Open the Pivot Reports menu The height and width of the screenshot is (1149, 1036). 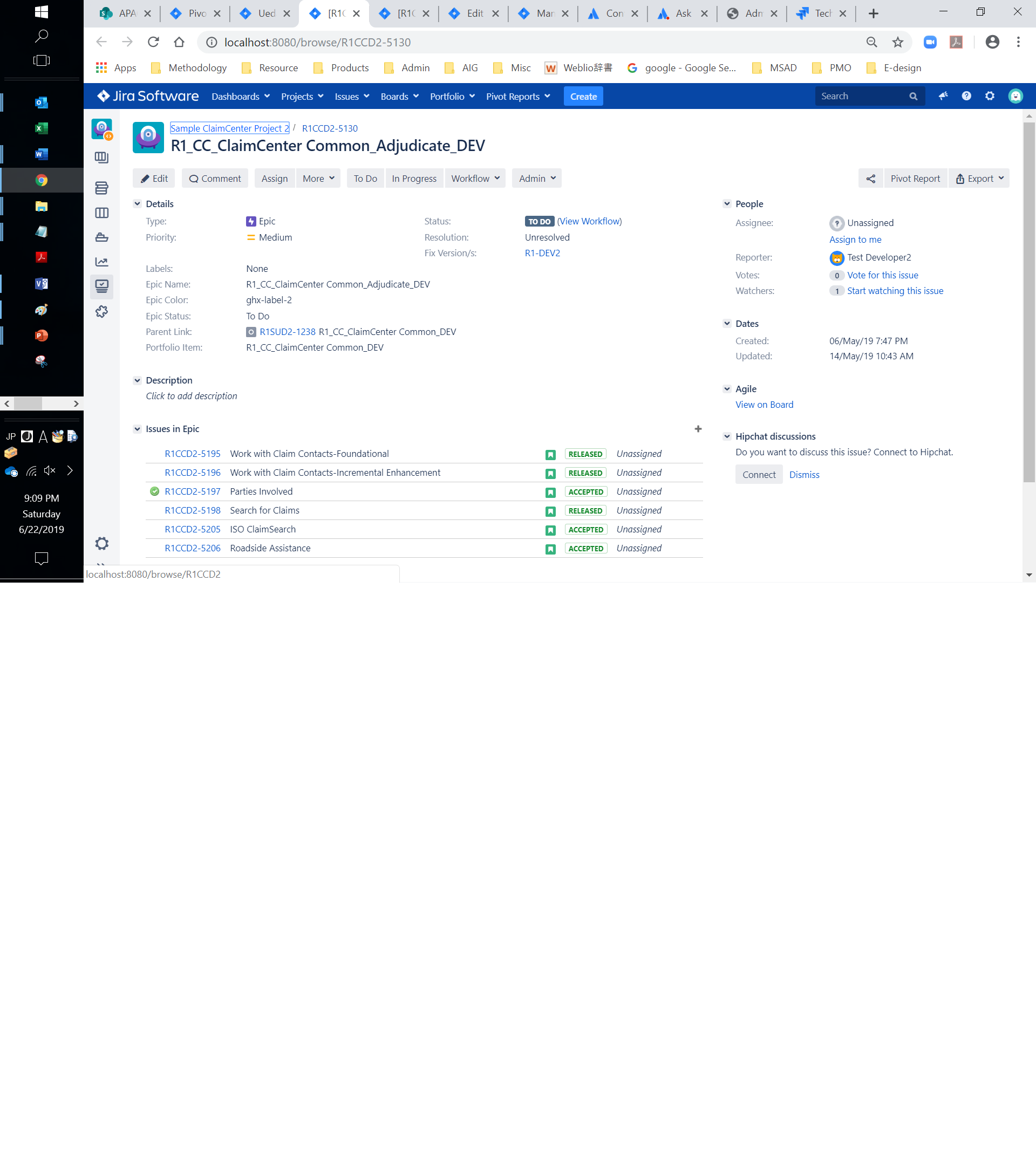pos(518,97)
